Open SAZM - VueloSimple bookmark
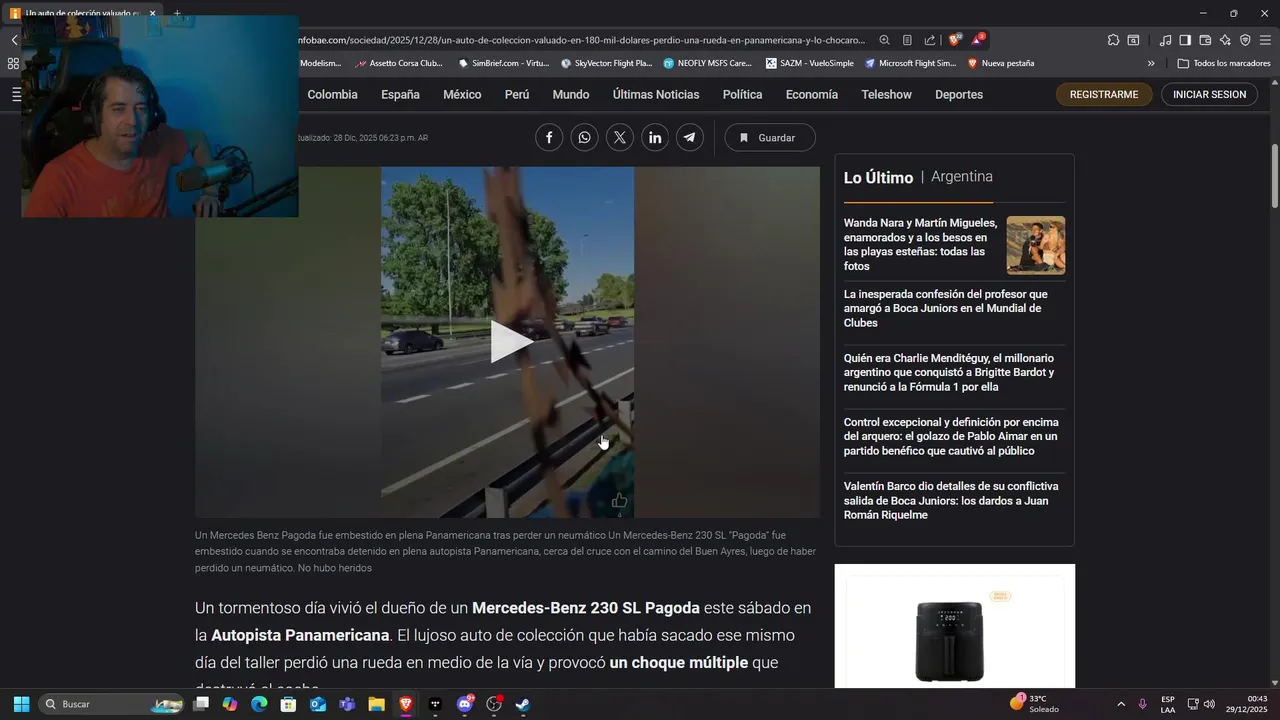 click(x=810, y=63)
